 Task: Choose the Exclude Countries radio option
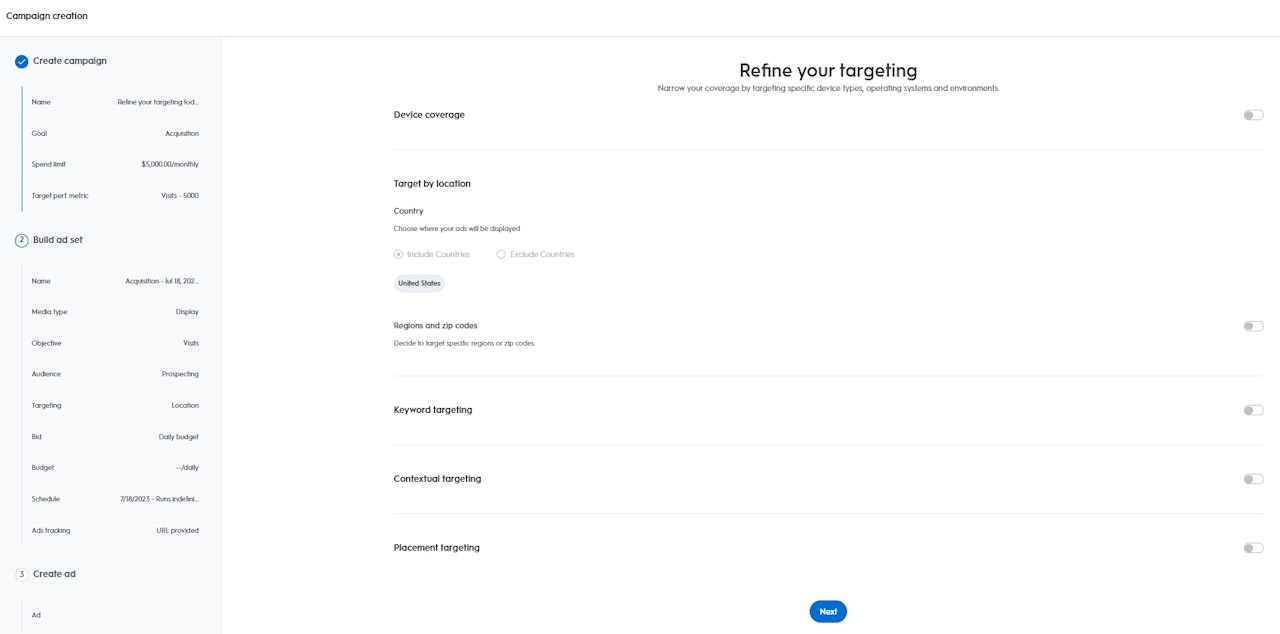click(x=501, y=254)
